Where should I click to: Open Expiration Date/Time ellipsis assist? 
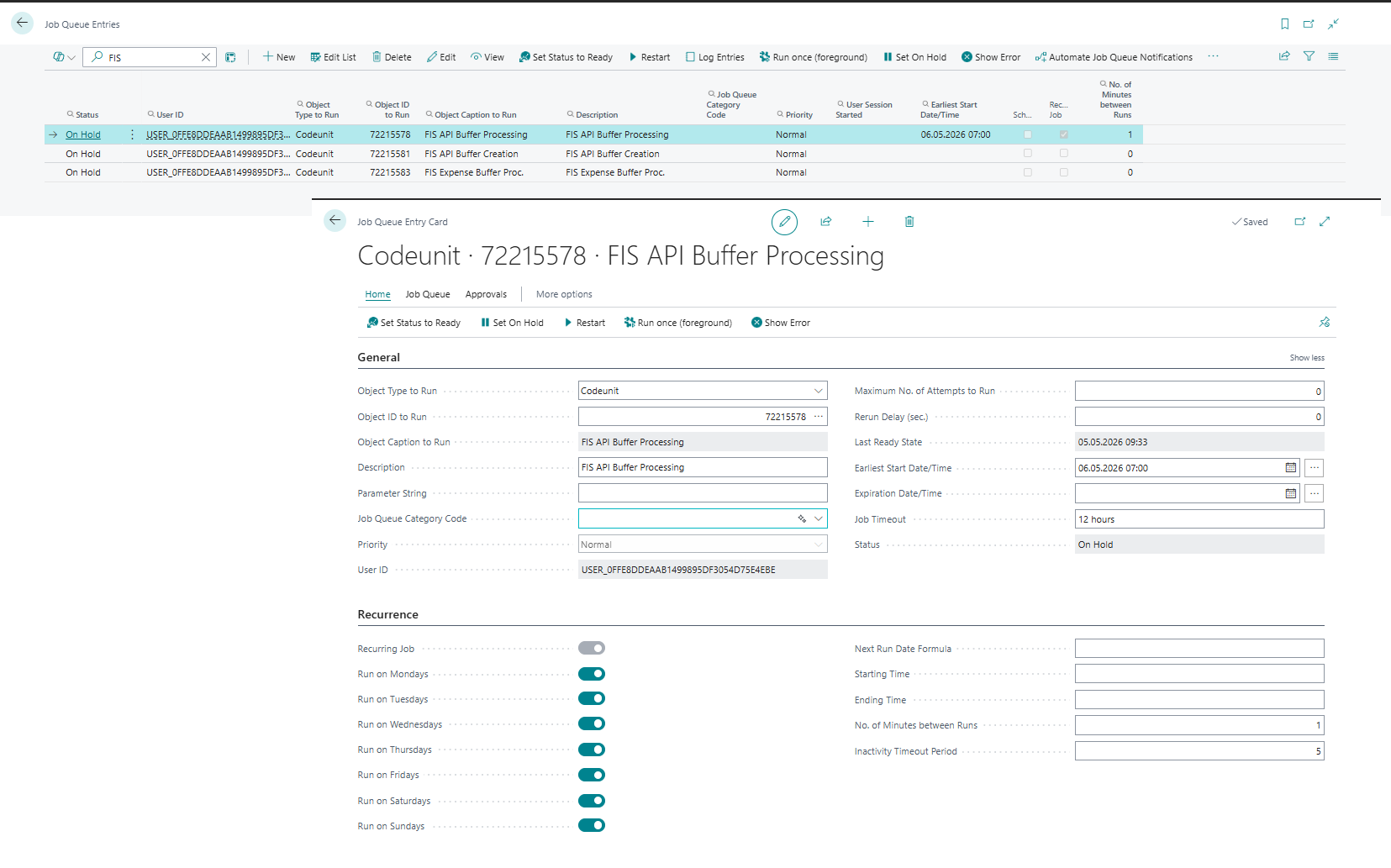coord(1315,494)
